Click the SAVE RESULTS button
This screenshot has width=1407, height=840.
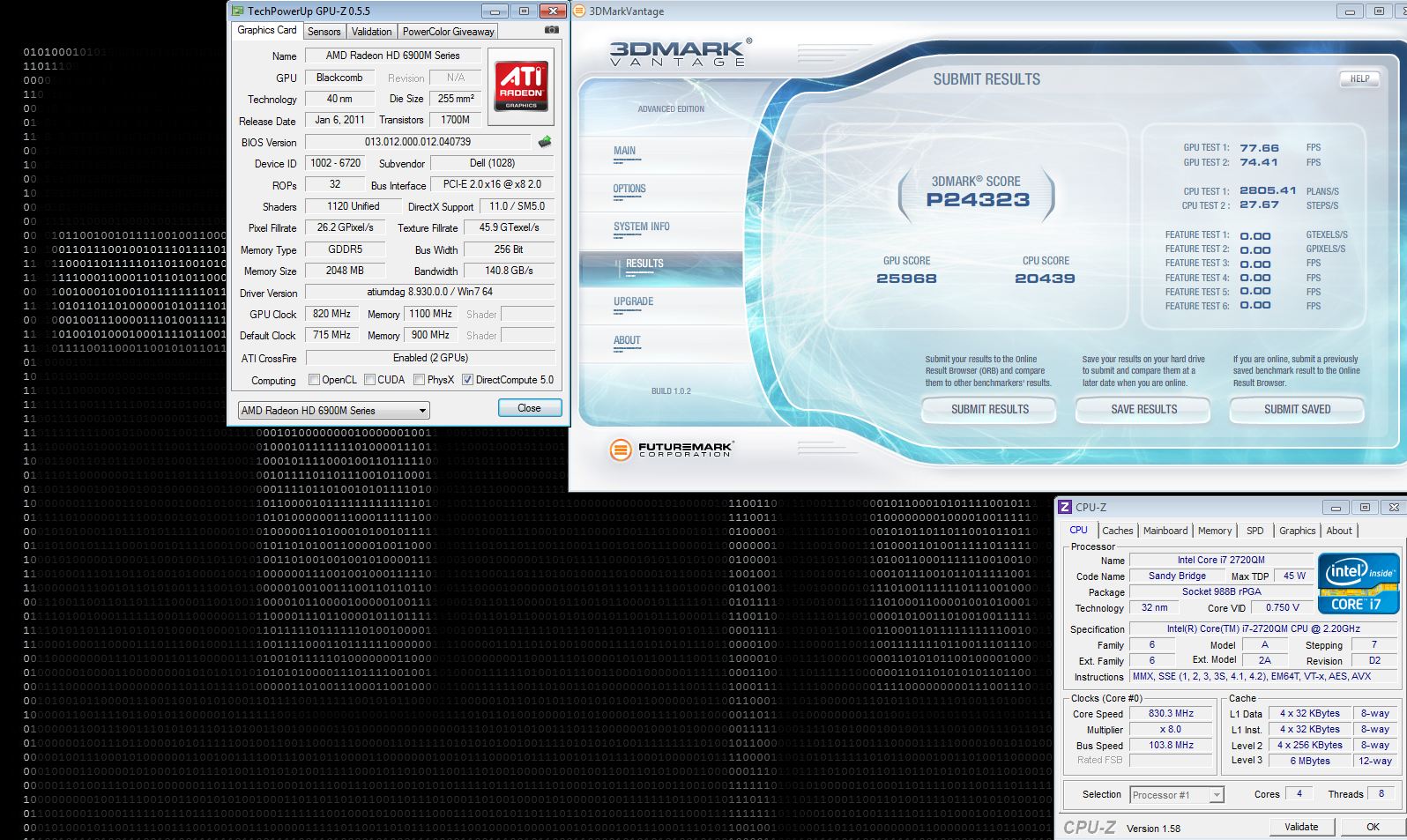[x=1143, y=410]
